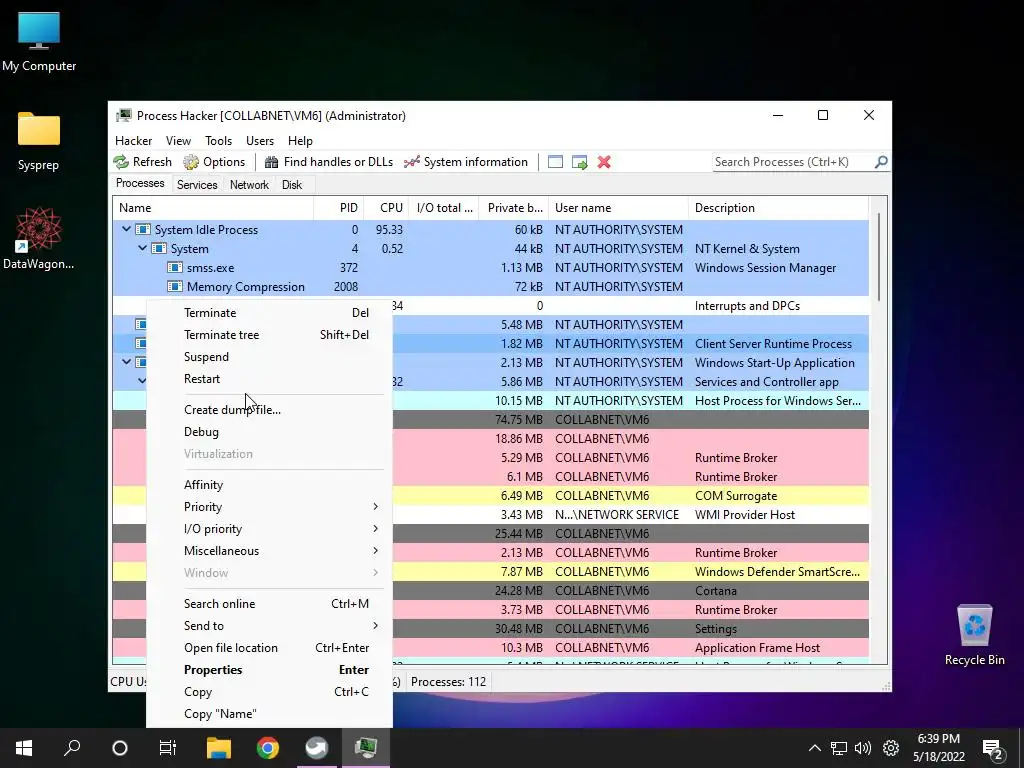
Task: Choose Open file location entry
Action: pos(270,648)
